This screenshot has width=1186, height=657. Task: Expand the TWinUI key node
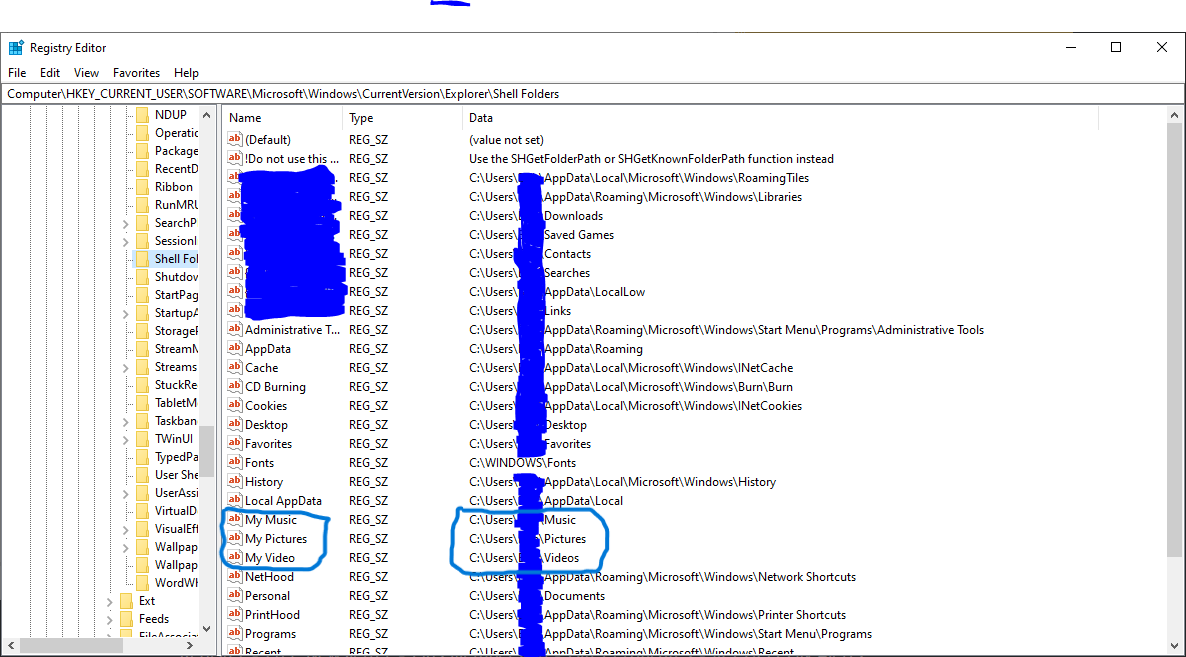point(125,439)
